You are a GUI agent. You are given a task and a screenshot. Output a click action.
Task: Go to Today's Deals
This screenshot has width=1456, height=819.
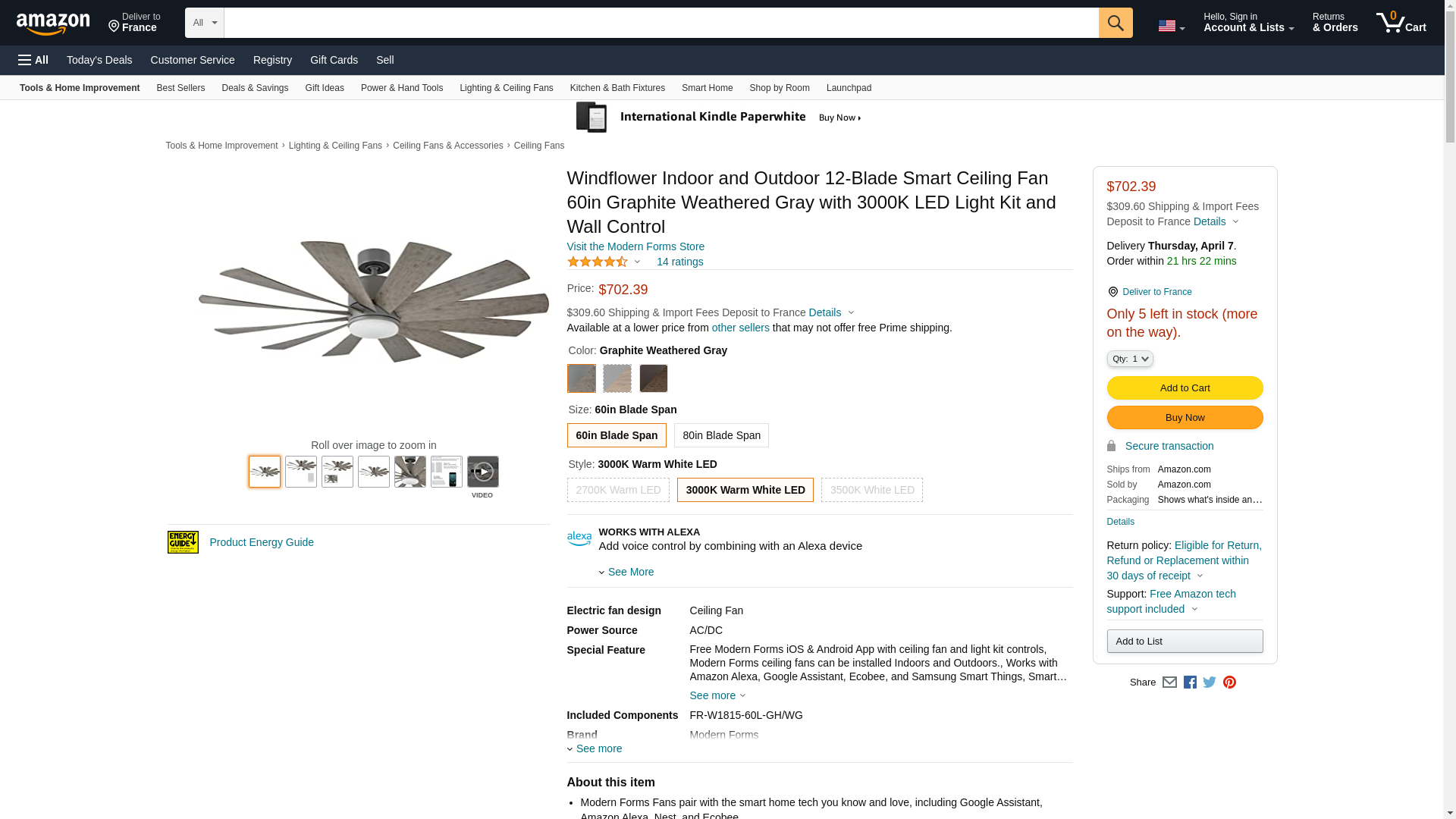99,60
